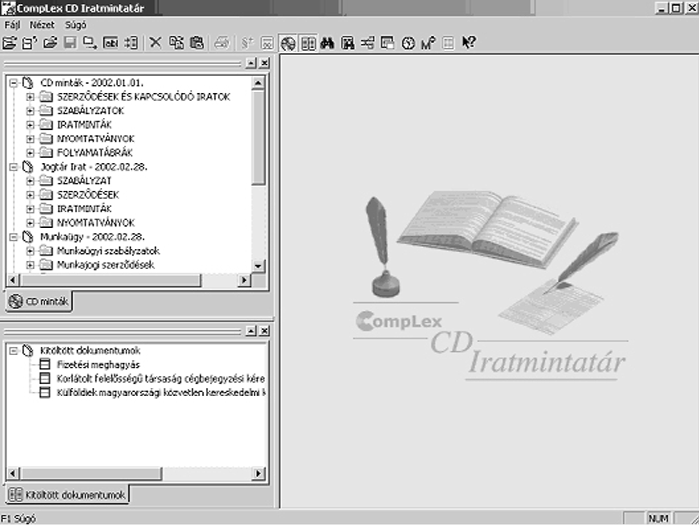The height and width of the screenshot is (525, 699).
Task: Expand the Munkaügyi szabályzatok folder
Action: tap(30, 251)
